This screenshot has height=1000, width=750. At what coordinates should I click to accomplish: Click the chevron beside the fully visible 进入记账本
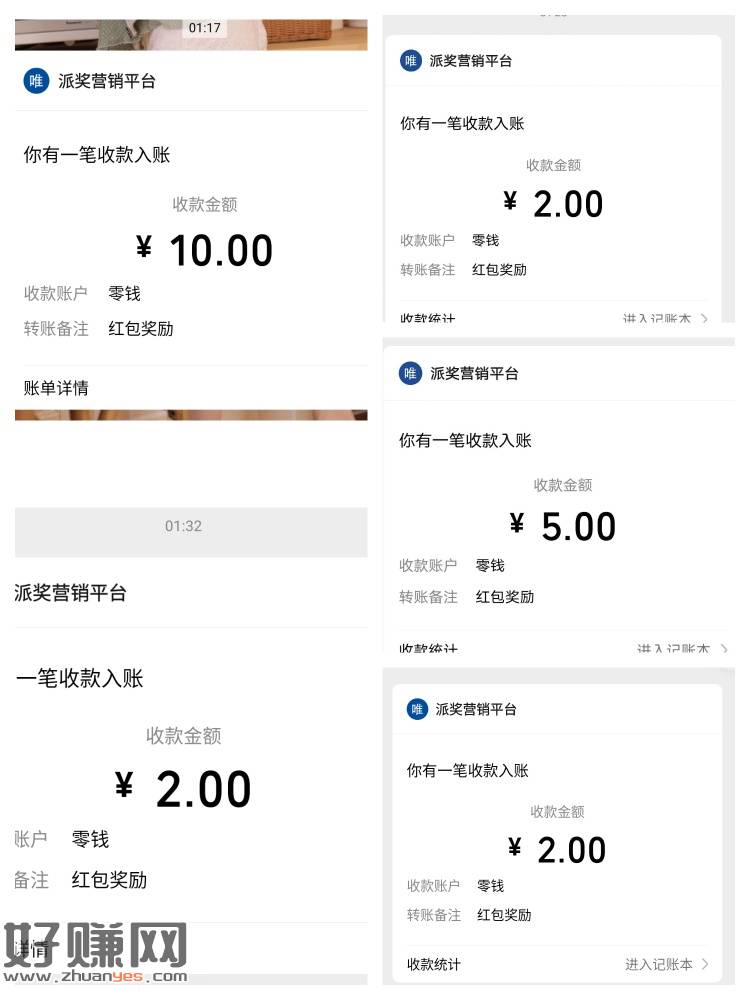tap(706, 964)
